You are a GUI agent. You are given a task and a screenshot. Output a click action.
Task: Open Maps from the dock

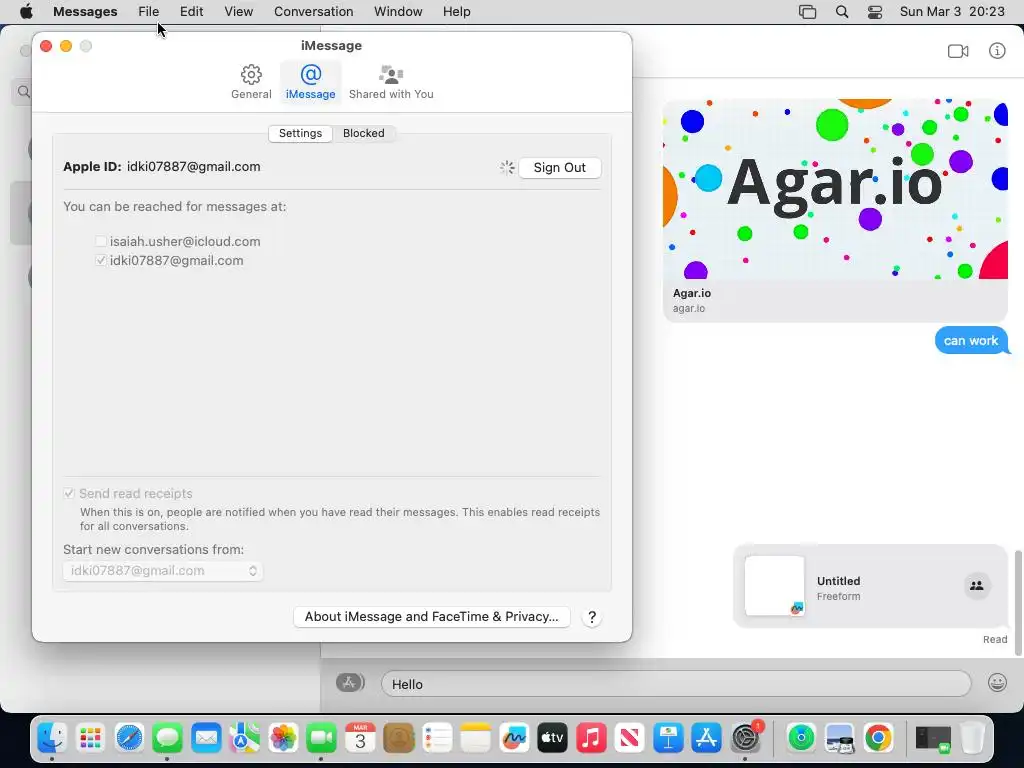(x=244, y=738)
